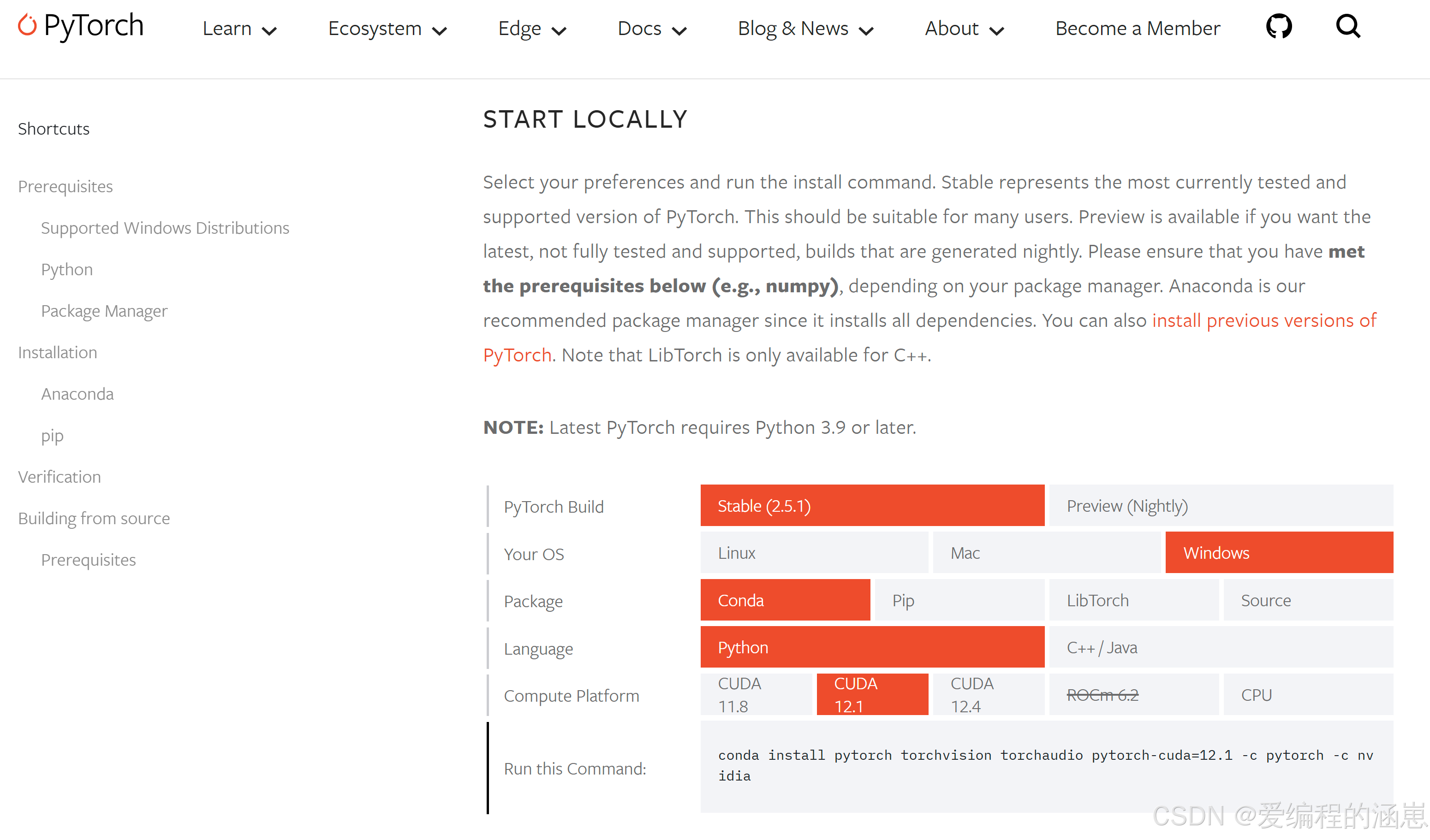Click the Your OS row label
Image resolution: width=1430 pixels, height=840 pixels.
pyautogui.click(x=534, y=554)
